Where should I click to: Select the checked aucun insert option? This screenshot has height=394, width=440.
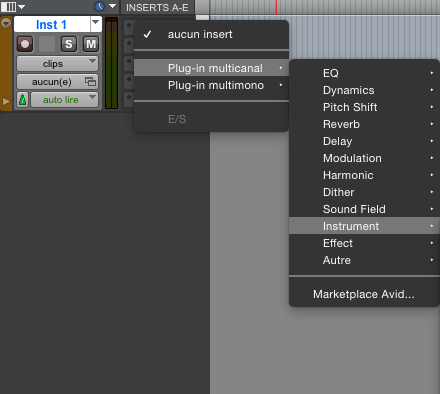tap(211, 34)
